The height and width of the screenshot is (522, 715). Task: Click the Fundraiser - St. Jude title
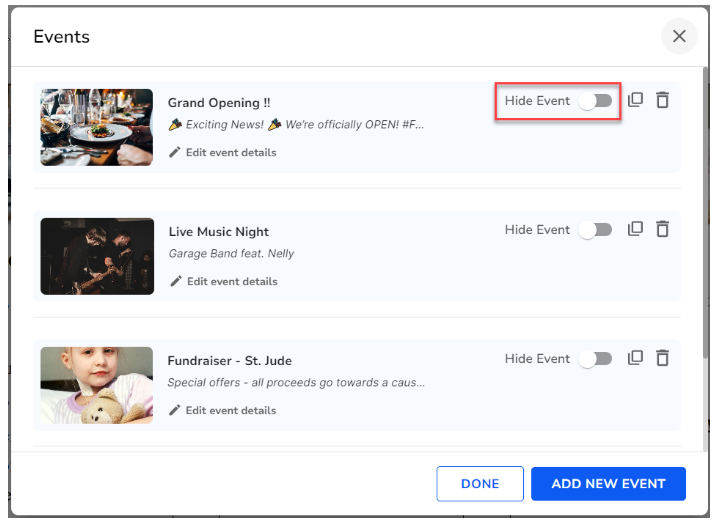(x=230, y=361)
